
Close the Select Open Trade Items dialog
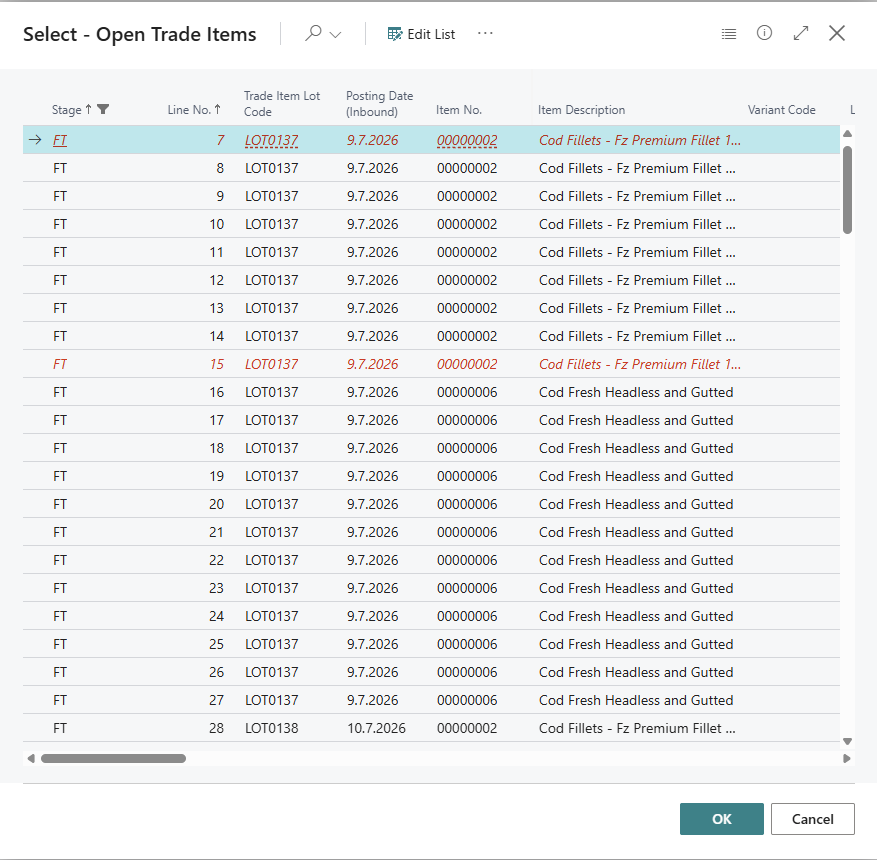[x=837, y=34]
